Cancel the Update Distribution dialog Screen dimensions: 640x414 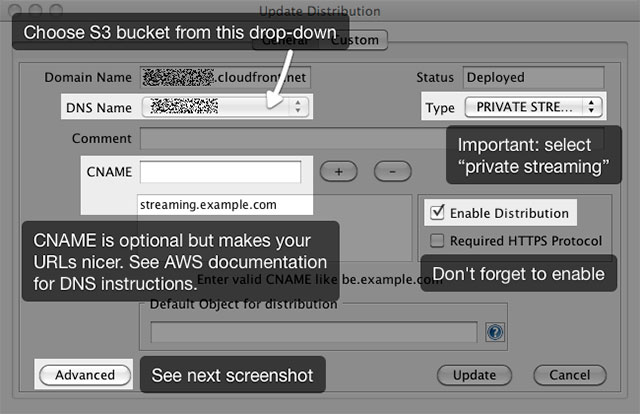pyautogui.click(x=569, y=375)
